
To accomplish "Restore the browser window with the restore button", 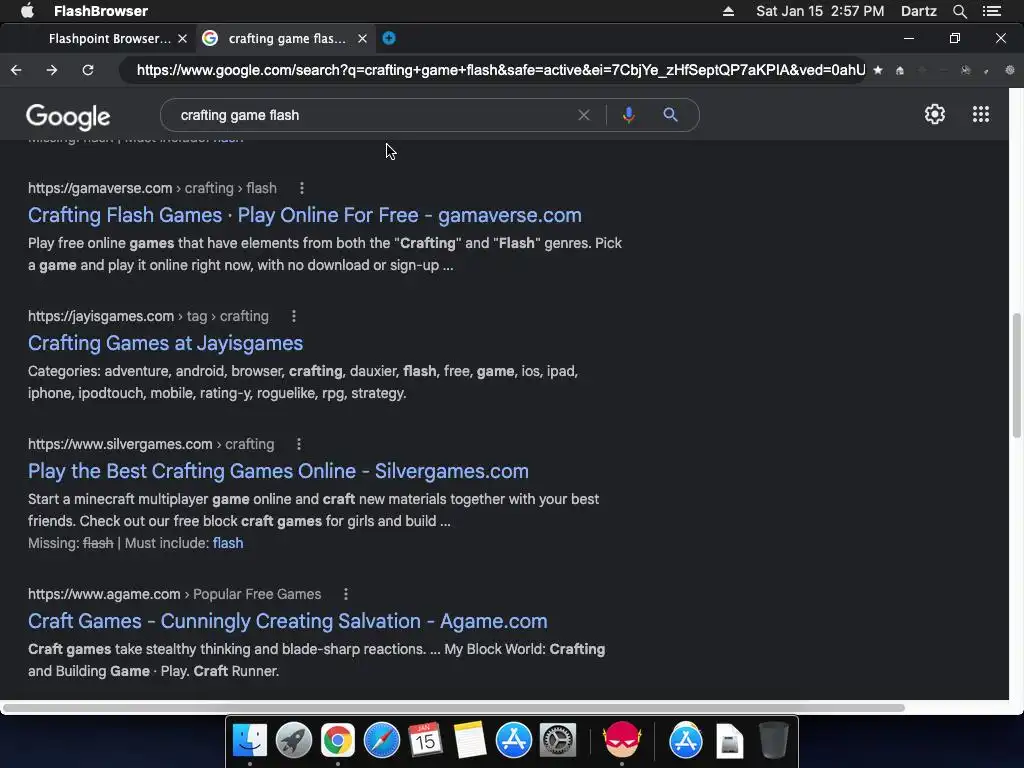I will point(955,39).
